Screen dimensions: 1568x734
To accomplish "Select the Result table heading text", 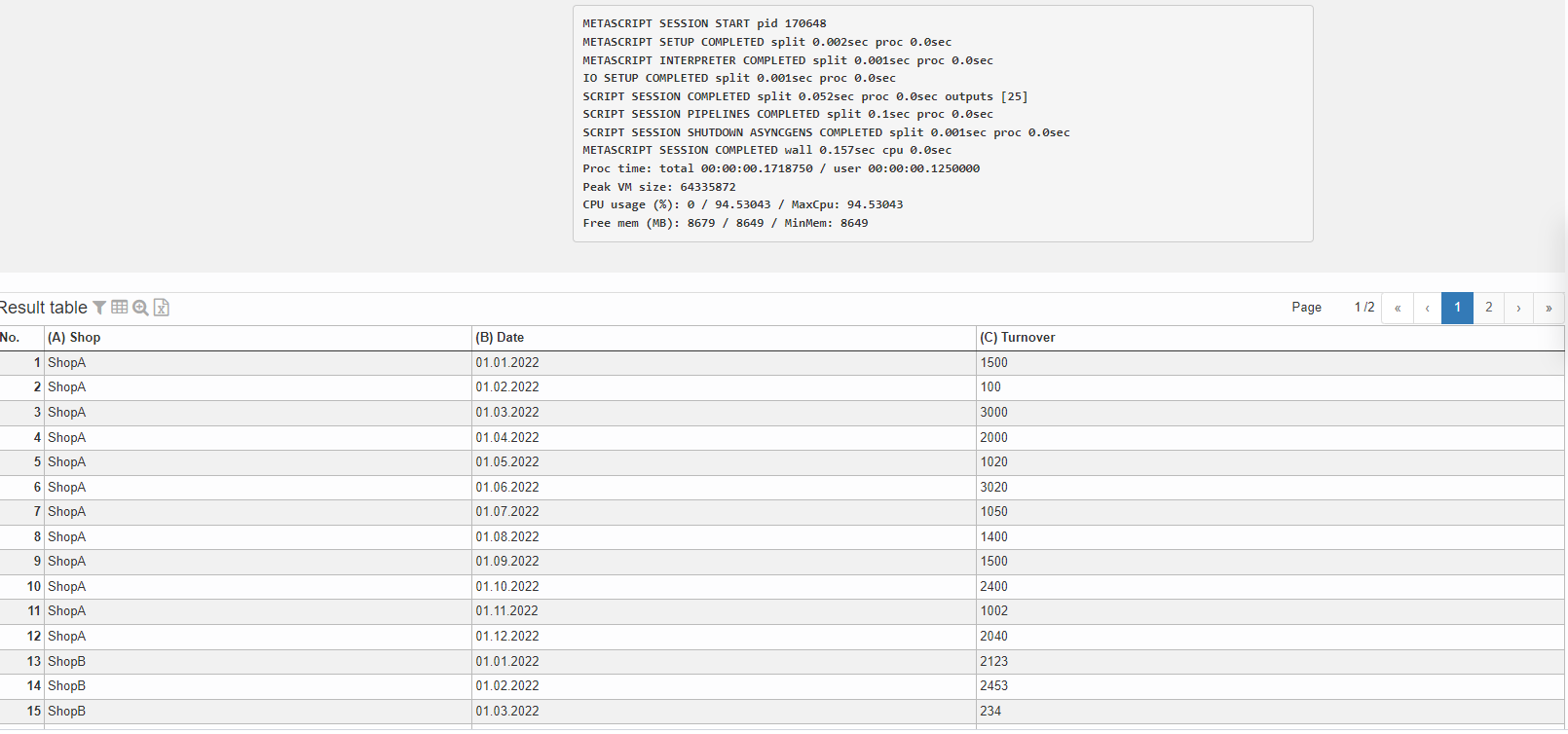I will 44,308.
